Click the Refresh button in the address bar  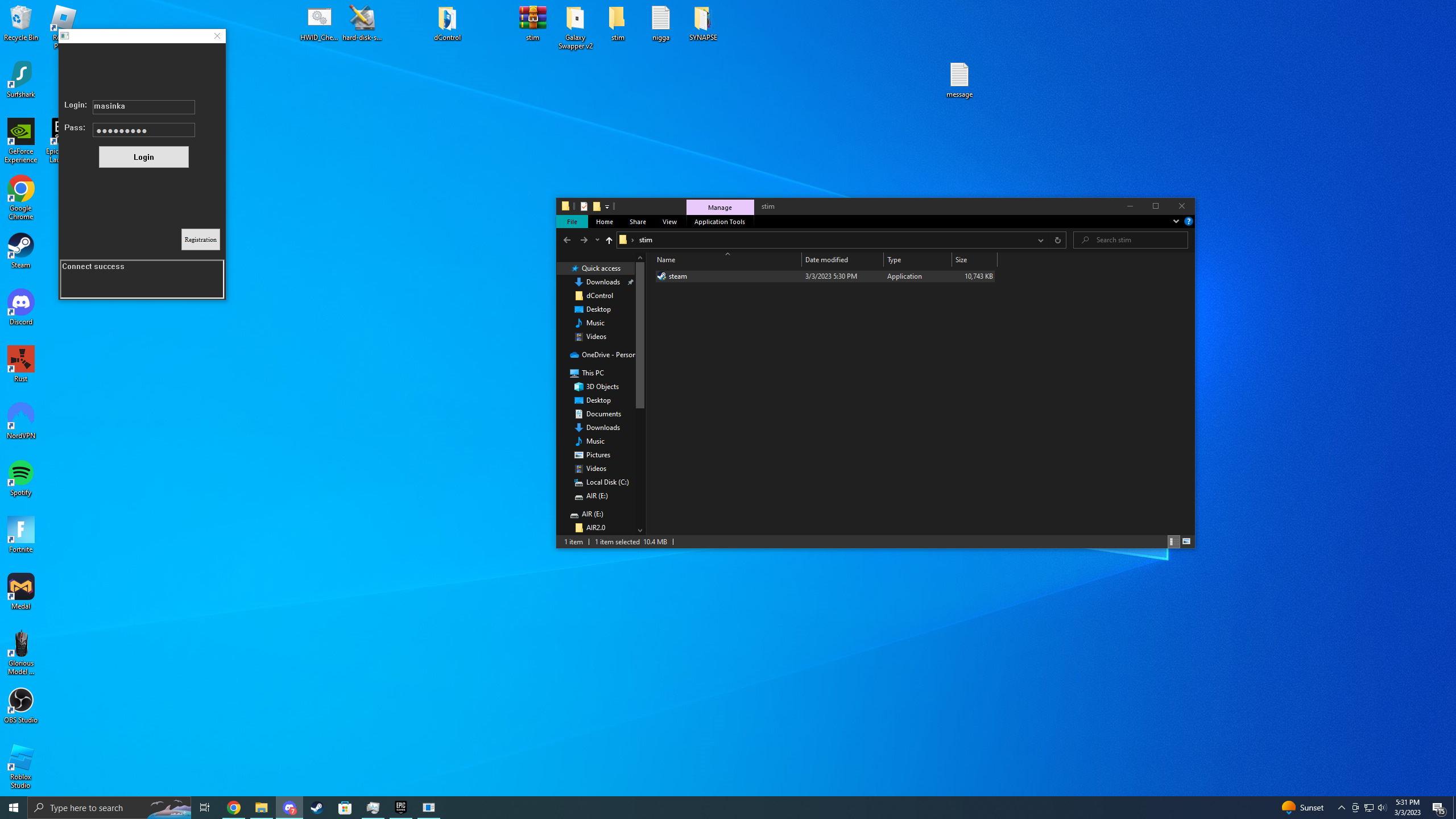(1057, 240)
